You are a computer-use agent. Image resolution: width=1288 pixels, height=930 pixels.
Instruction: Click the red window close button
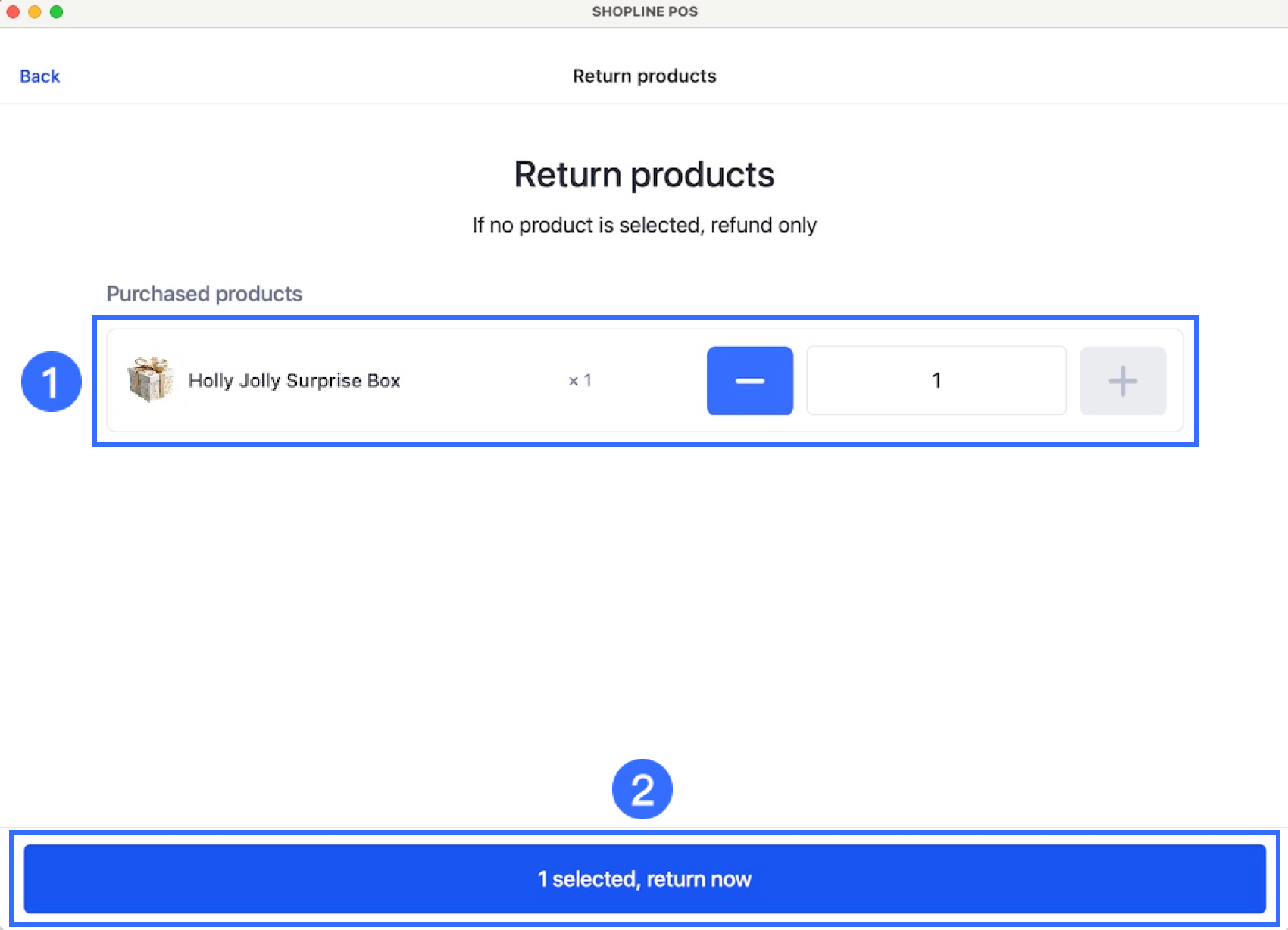point(13,12)
